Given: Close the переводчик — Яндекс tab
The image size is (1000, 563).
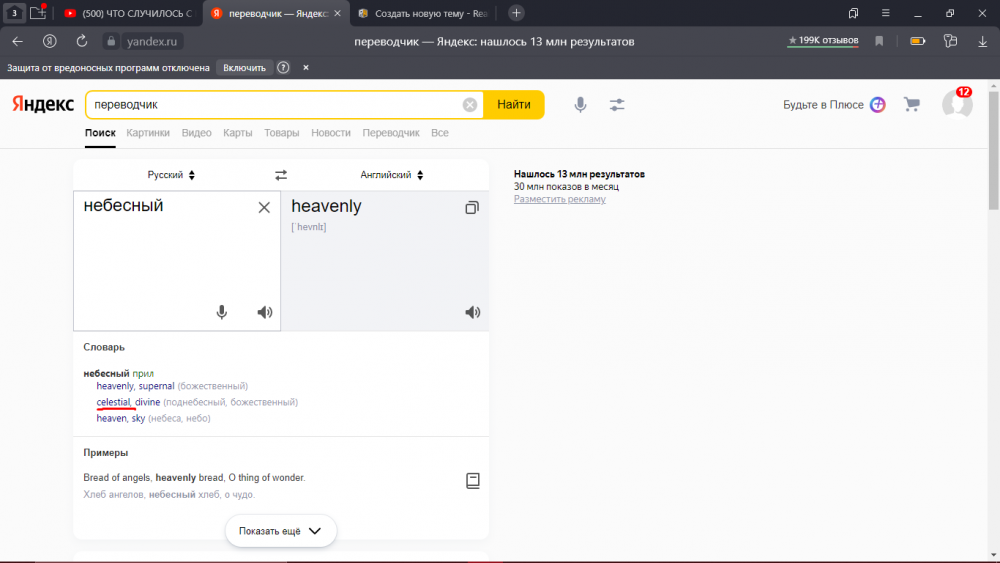Looking at the screenshot, I should click(337, 13).
